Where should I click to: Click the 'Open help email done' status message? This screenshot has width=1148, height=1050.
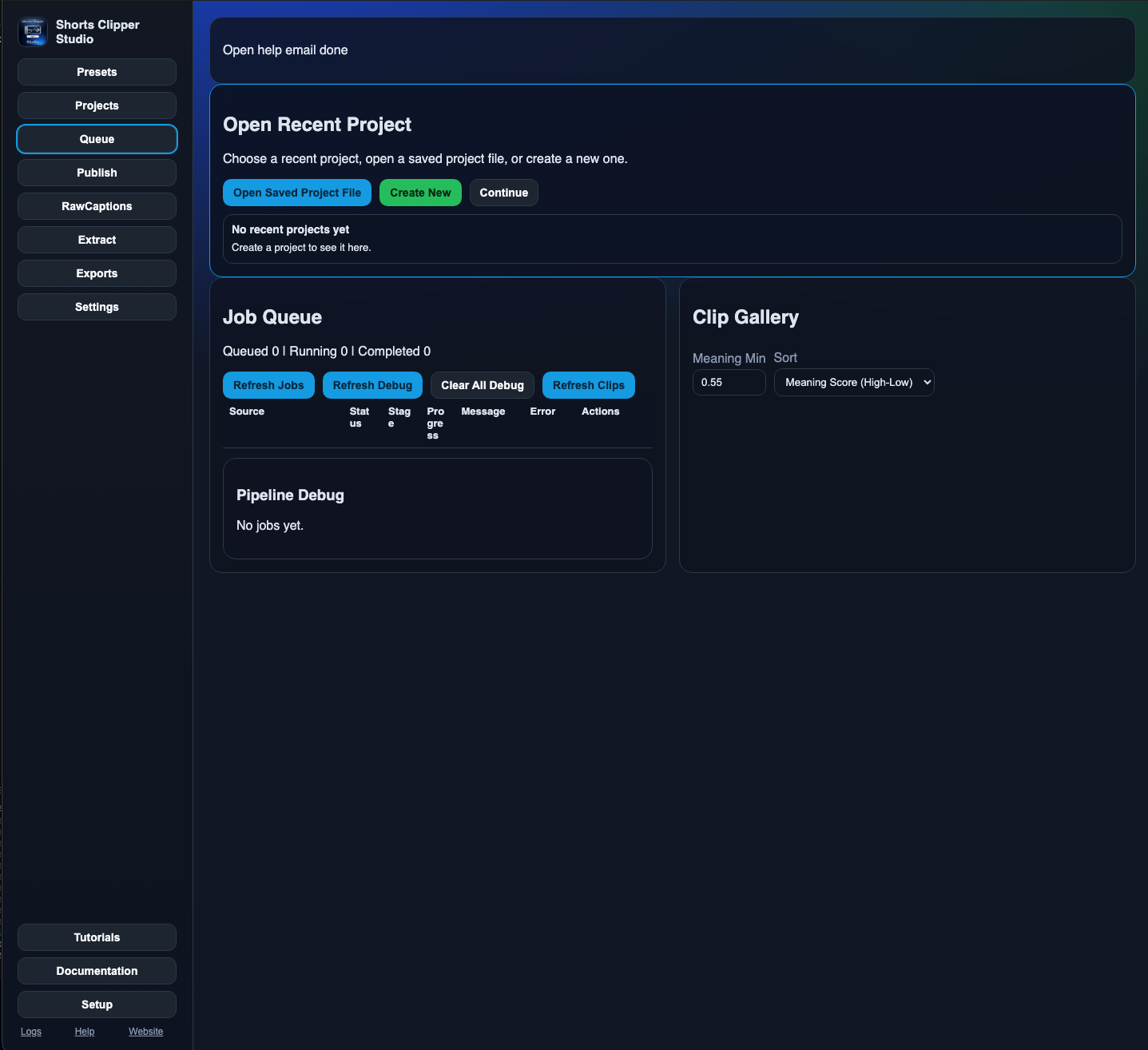point(285,50)
